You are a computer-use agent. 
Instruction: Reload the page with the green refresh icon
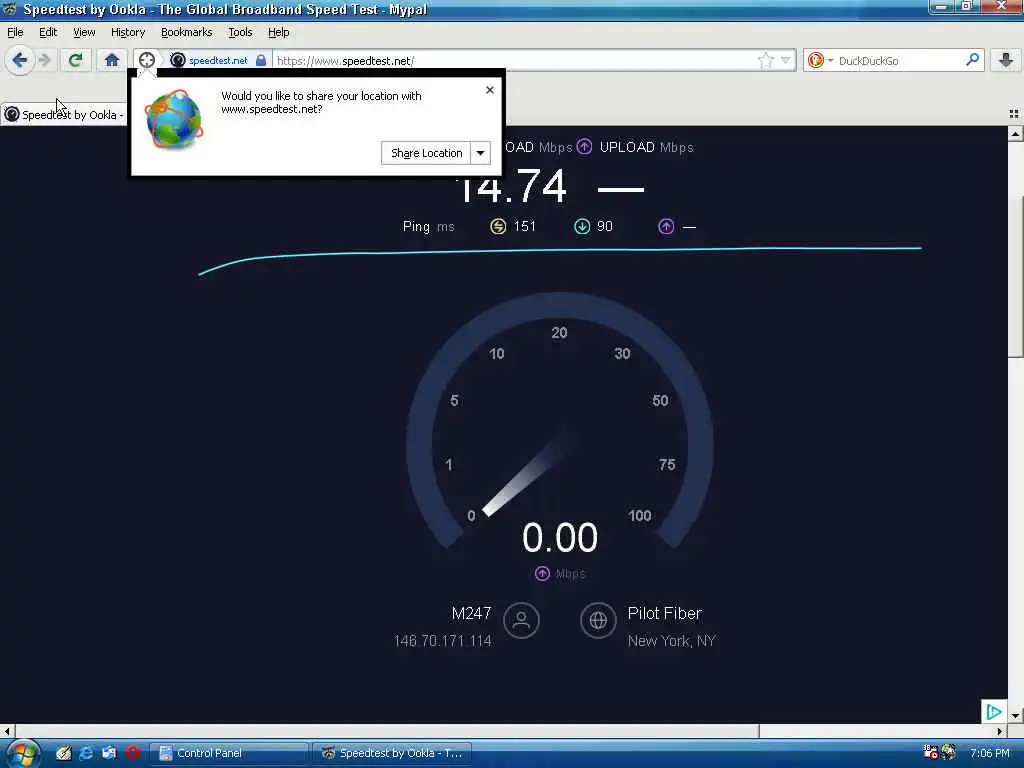tap(75, 61)
